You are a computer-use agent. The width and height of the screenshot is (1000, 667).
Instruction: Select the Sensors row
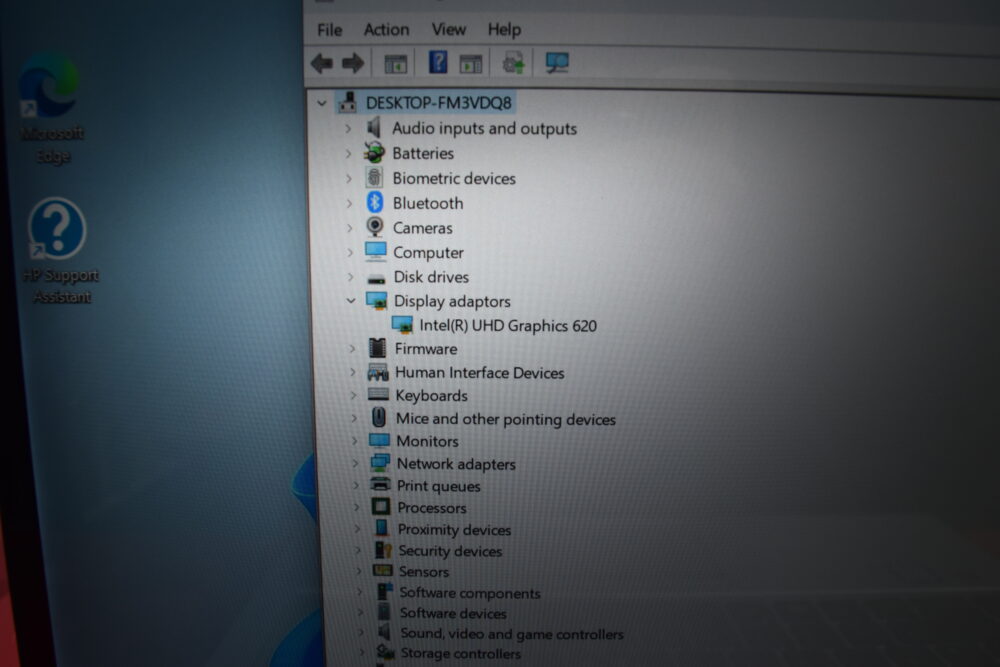tap(423, 572)
